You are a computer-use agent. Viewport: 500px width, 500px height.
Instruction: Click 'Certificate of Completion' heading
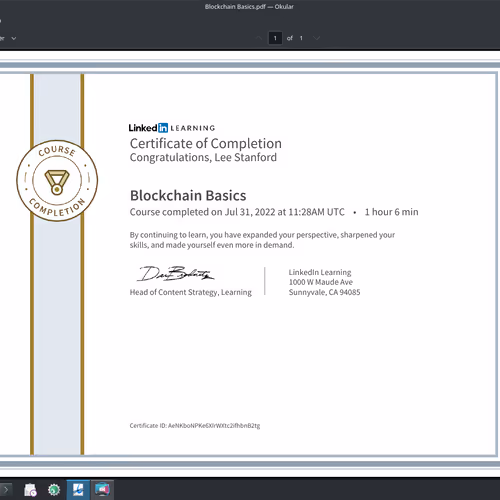click(x=206, y=144)
